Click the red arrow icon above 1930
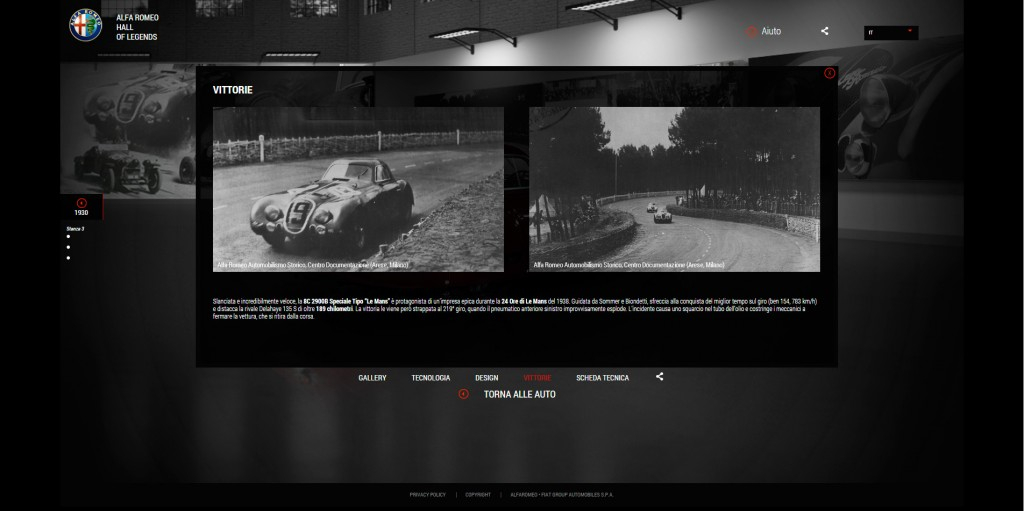 tap(82, 203)
